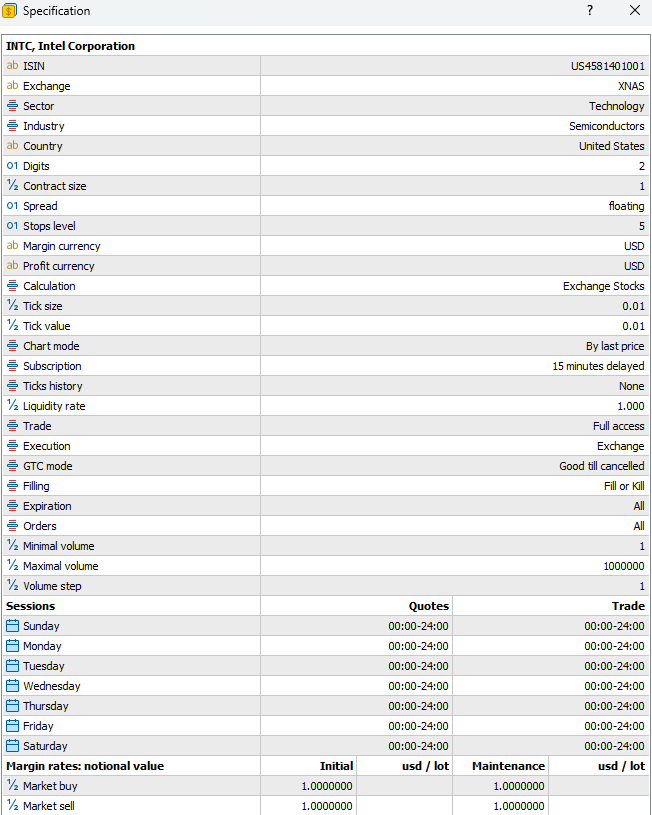Click the fraction icon beside Market sell
Image resolution: width=652 pixels, height=815 pixels.
click(12, 806)
